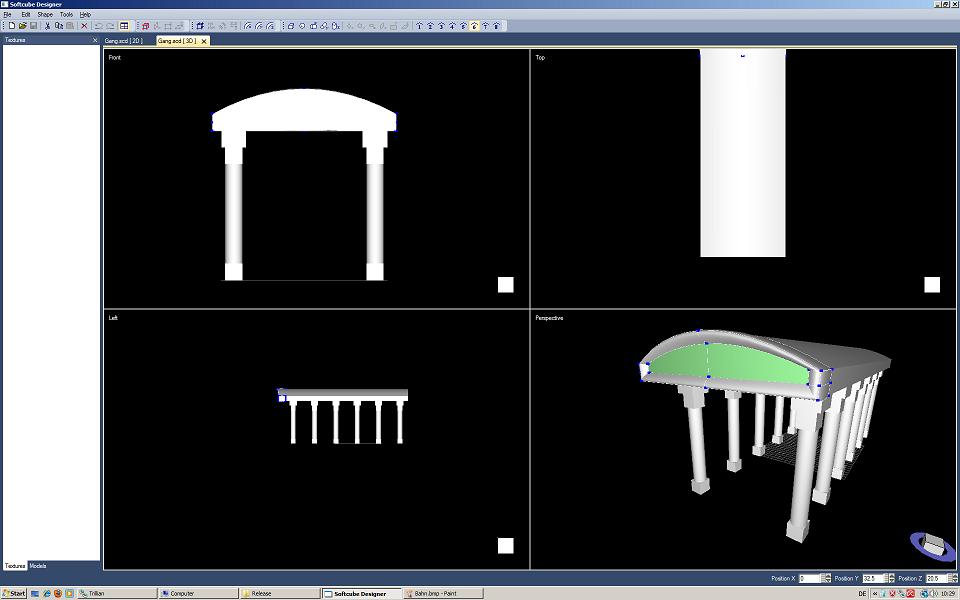Screen dimensions: 960x600
Task: Close the Textures side panel
Action: (95, 40)
